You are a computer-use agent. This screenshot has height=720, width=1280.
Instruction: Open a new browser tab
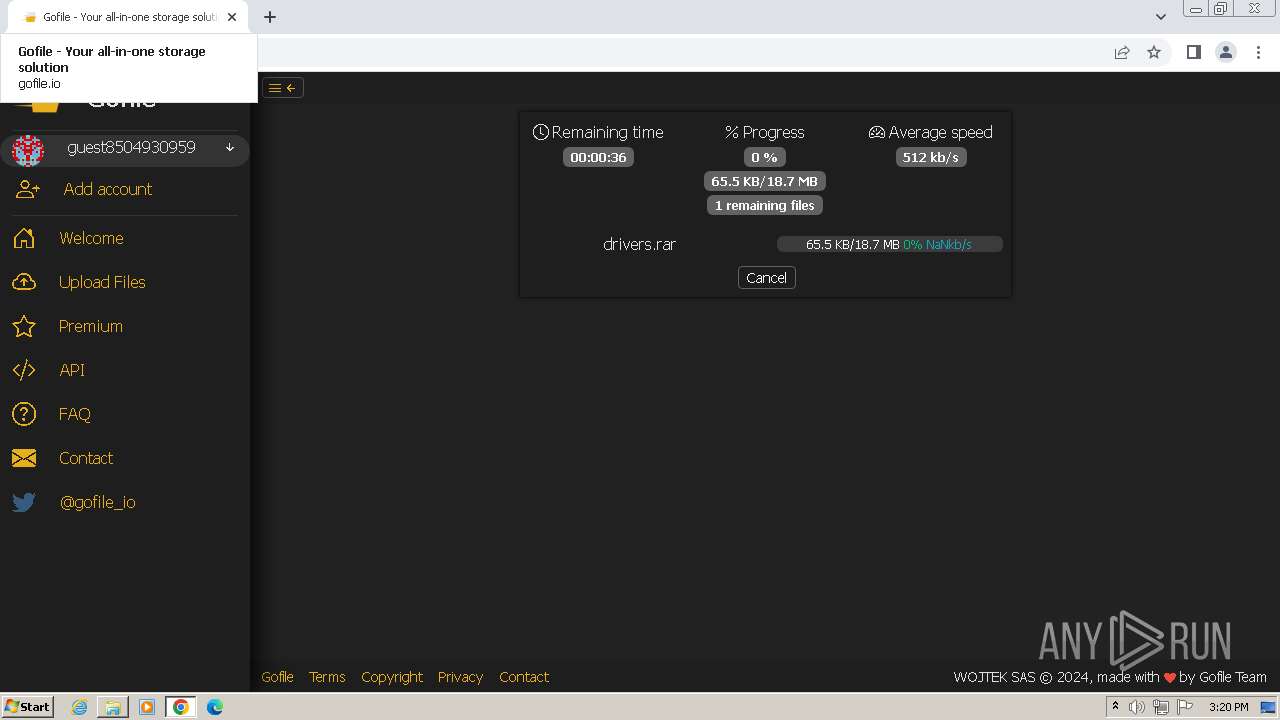270,17
